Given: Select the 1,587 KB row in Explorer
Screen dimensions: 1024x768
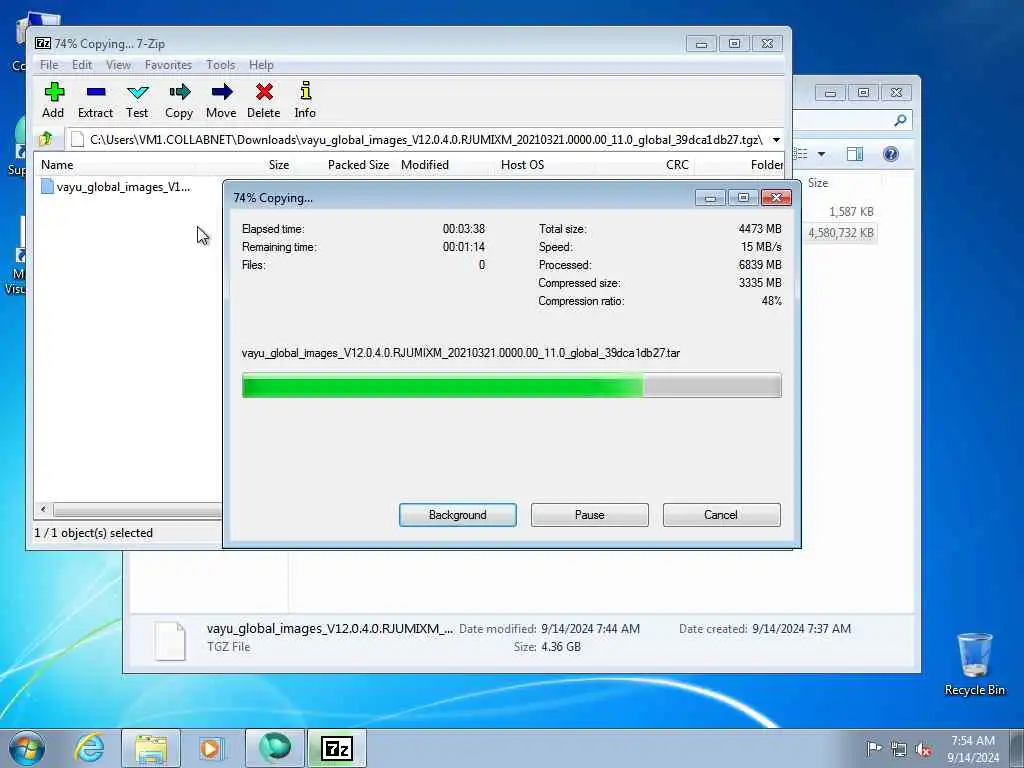Looking at the screenshot, I should [x=851, y=212].
